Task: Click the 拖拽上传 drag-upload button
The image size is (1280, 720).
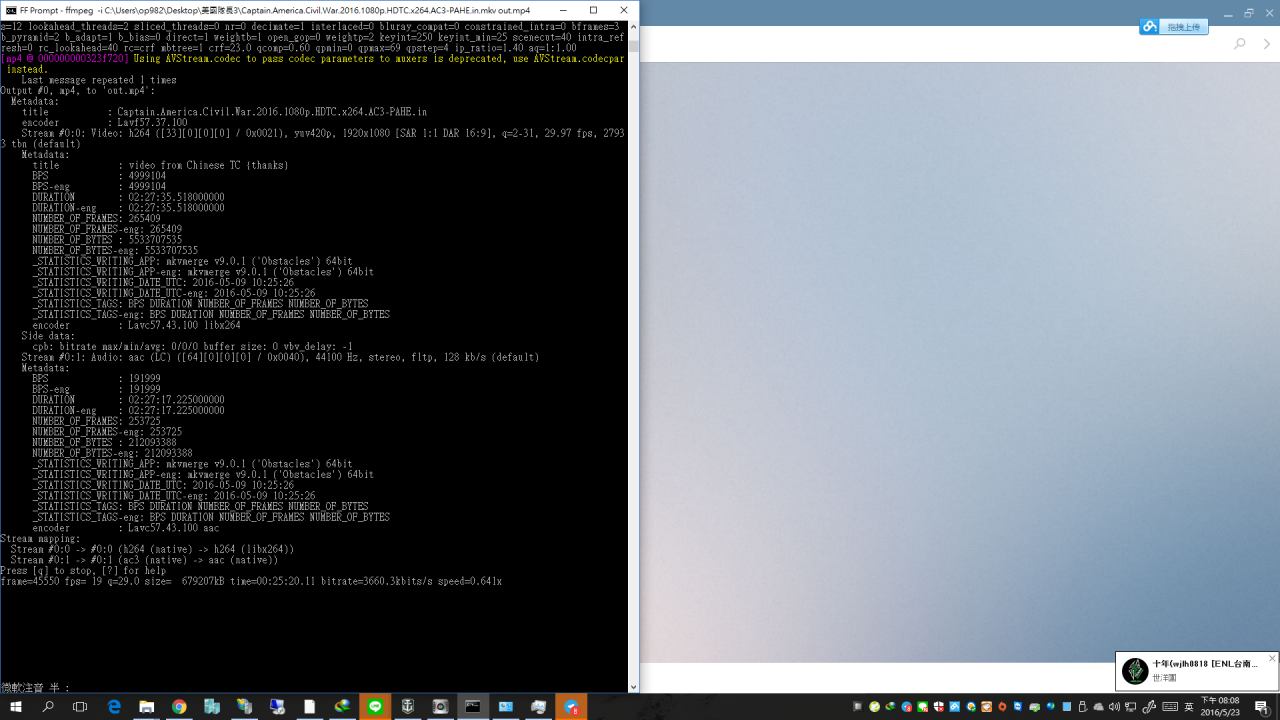Action: coord(1174,27)
